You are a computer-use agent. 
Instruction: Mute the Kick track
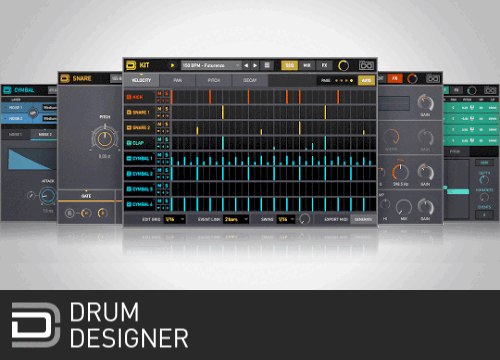159,94
